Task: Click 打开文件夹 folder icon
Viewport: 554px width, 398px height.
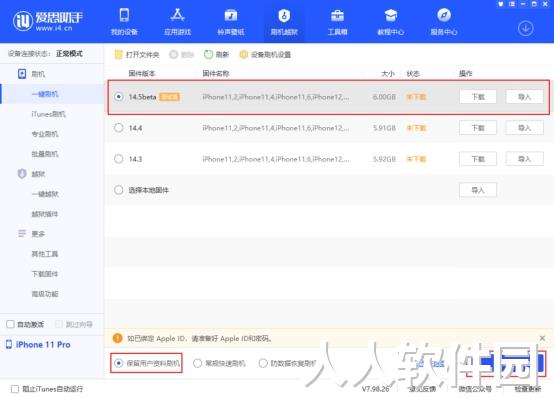Action: 118,54
